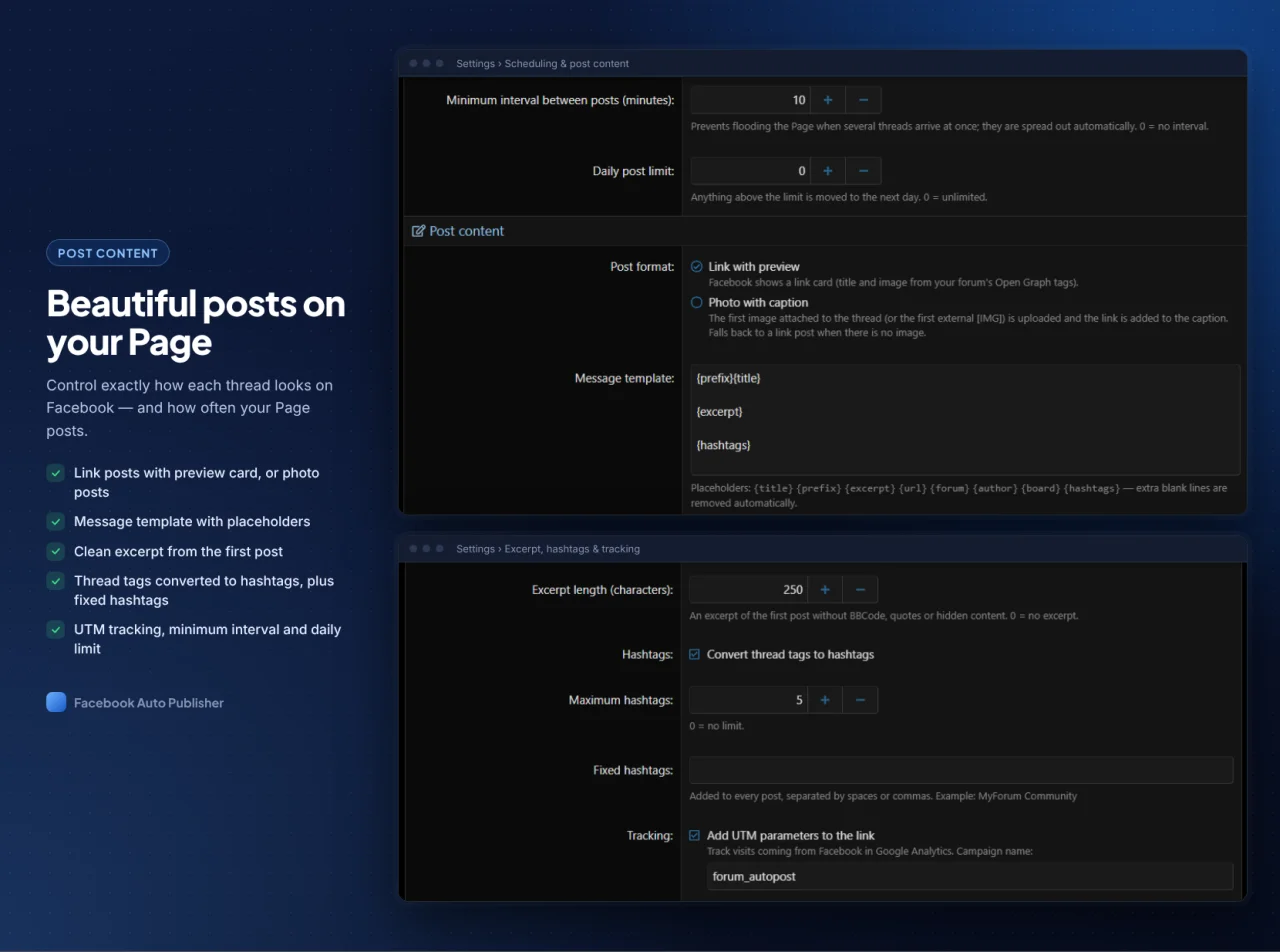Click the Maximum hashtags number field
The image size is (1280, 952).
click(x=748, y=700)
